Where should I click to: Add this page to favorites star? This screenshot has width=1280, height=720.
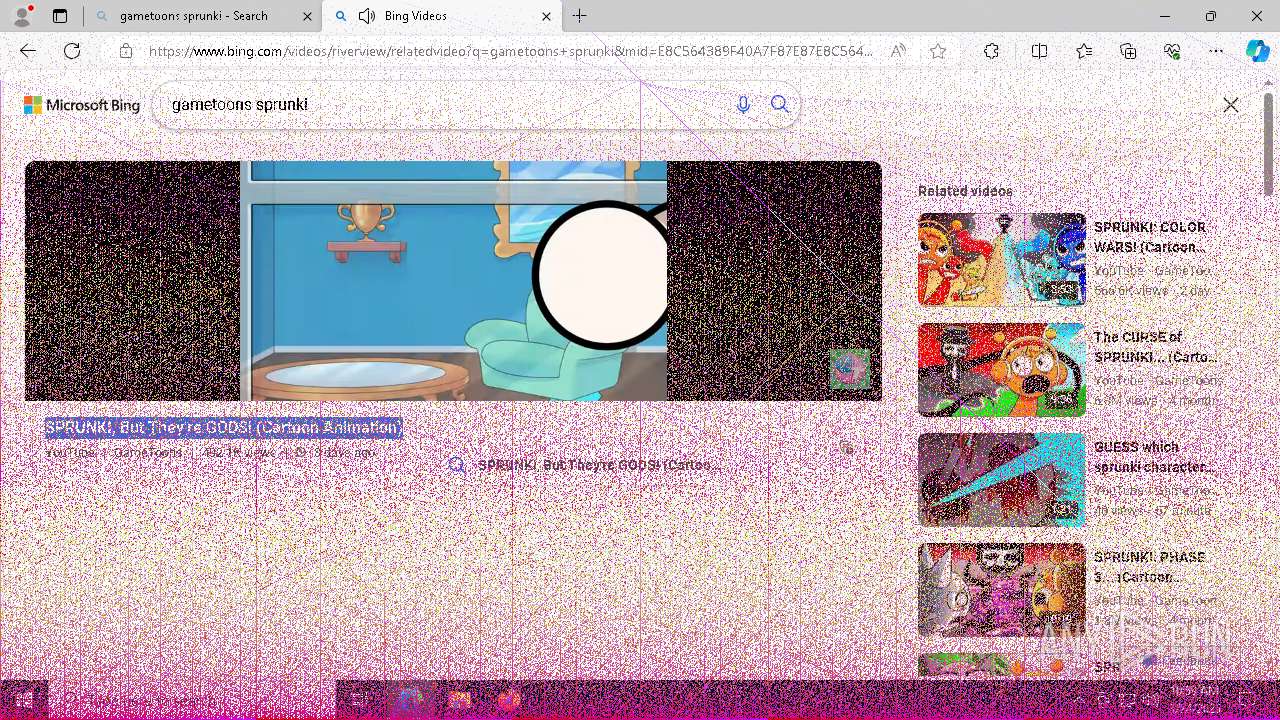coord(938,51)
